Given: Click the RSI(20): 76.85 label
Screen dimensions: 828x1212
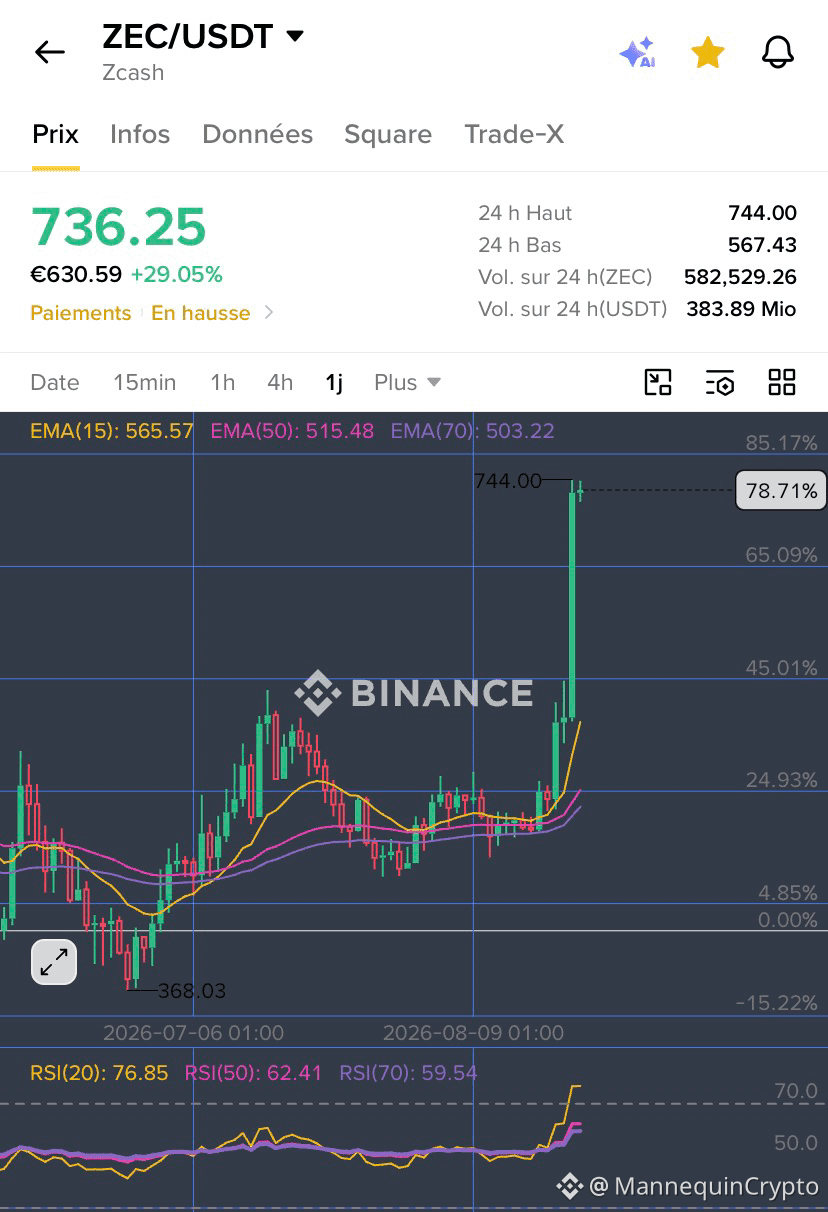Looking at the screenshot, I should (x=99, y=1073).
